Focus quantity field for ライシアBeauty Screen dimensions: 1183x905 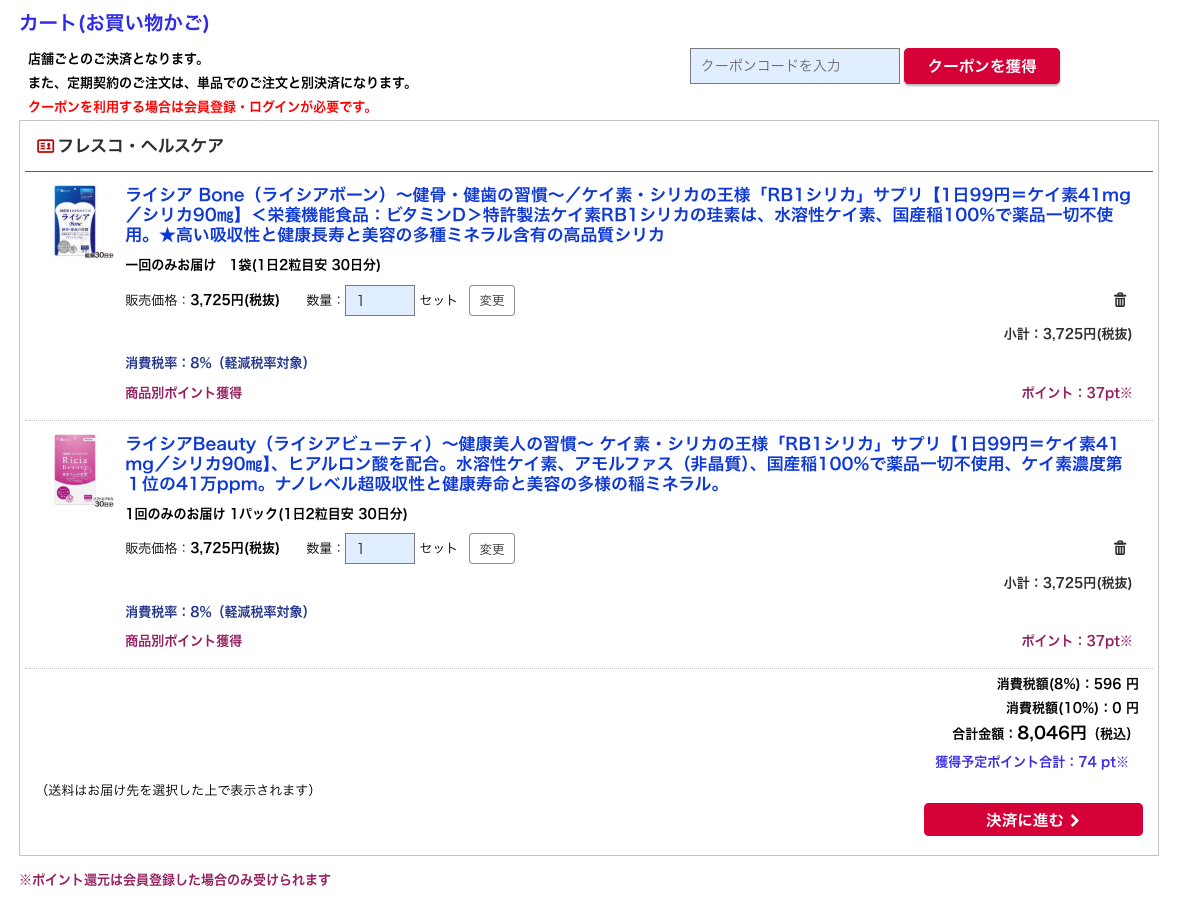[x=379, y=548]
